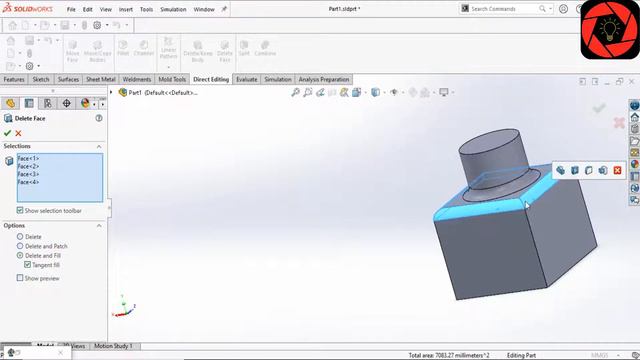Accept Delete Face with green checkmark
This screenshot has width=640, height=360.
(7, 133)
